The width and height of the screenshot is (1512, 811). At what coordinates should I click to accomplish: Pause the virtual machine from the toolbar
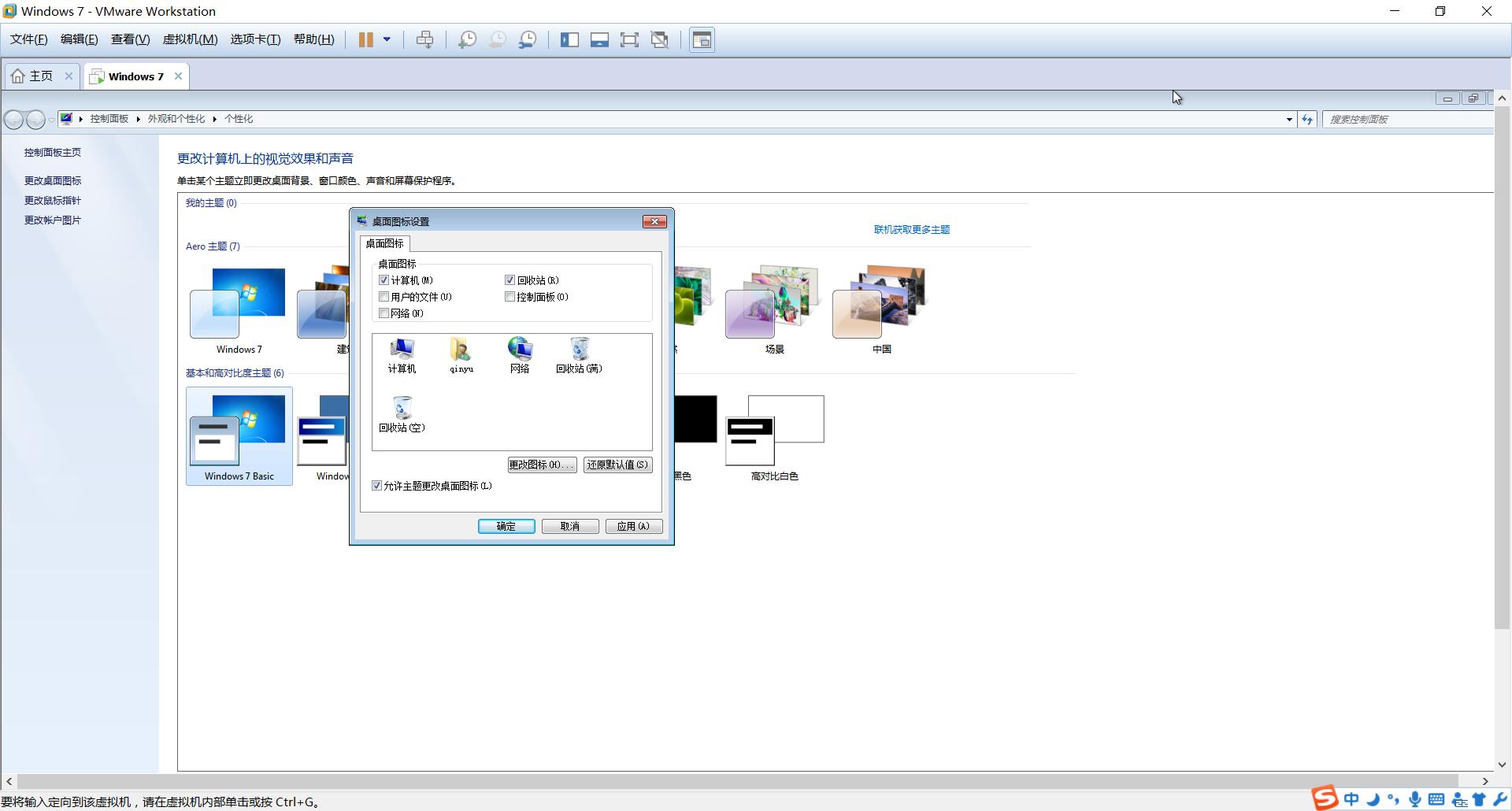(x=366, y=39)
